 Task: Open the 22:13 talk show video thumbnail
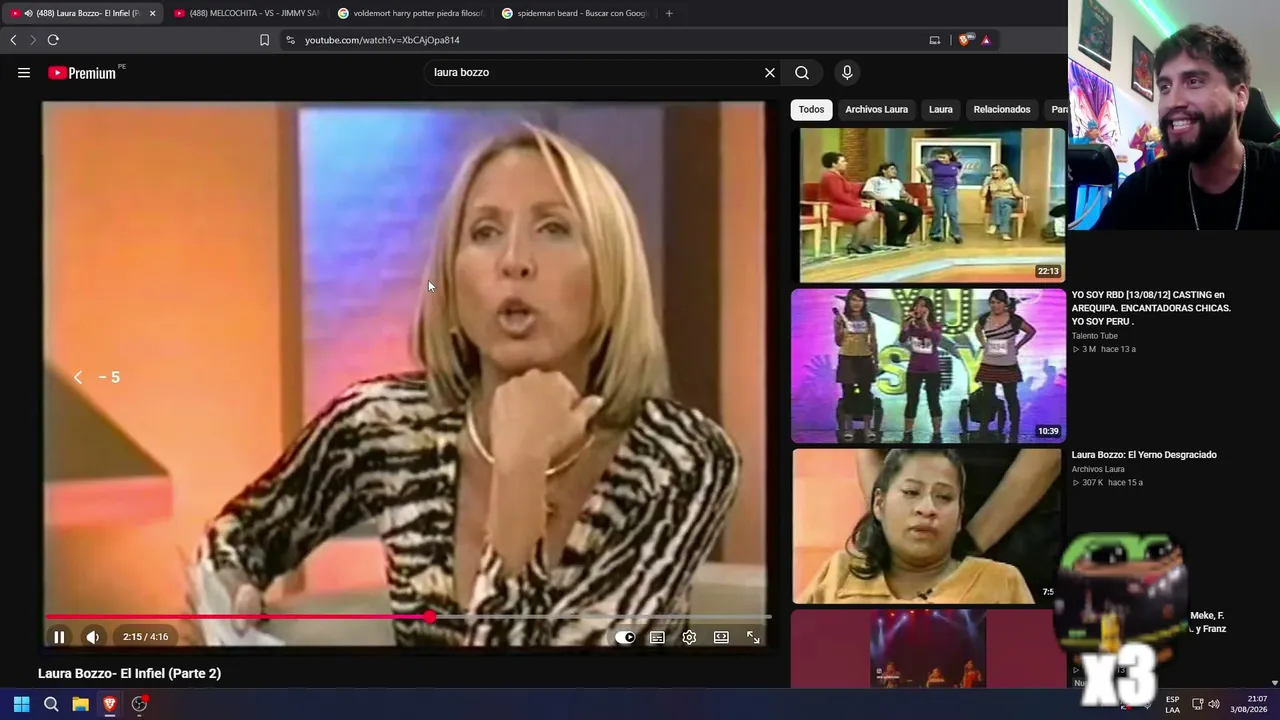tap(928, 205)
